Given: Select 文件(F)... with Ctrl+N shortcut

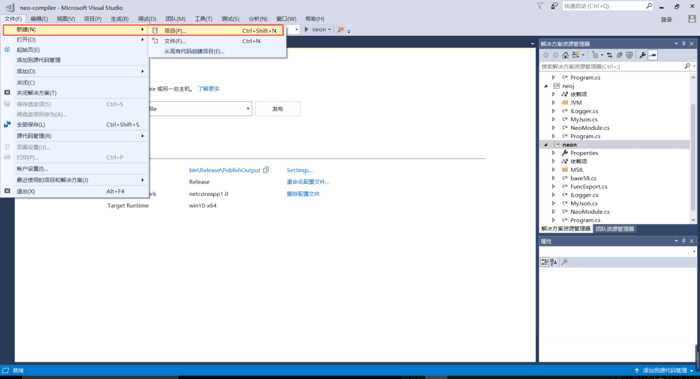Looking at the screenshot, I should [217, 41].
